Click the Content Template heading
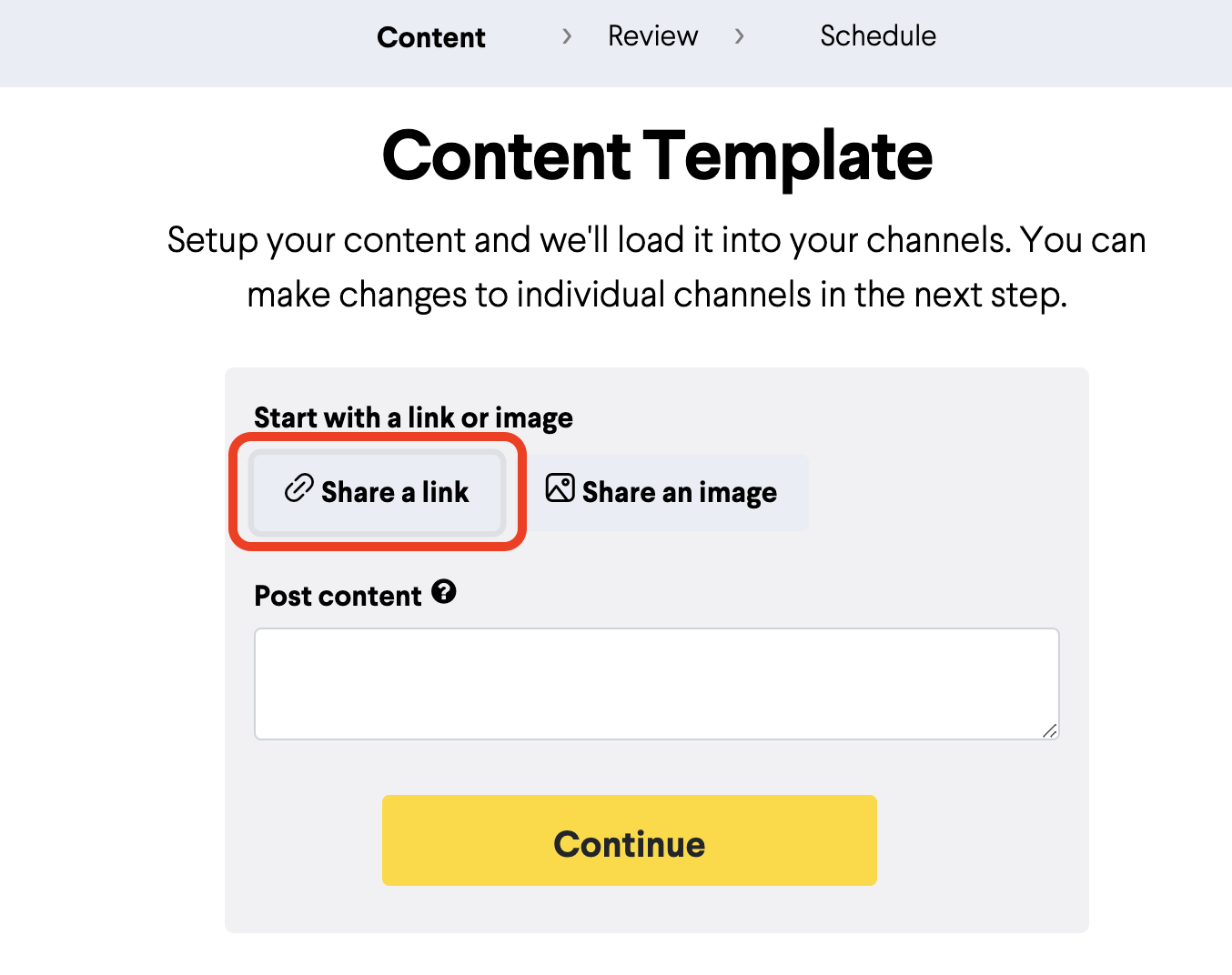The image size is (1232, 975). [657, 156]
